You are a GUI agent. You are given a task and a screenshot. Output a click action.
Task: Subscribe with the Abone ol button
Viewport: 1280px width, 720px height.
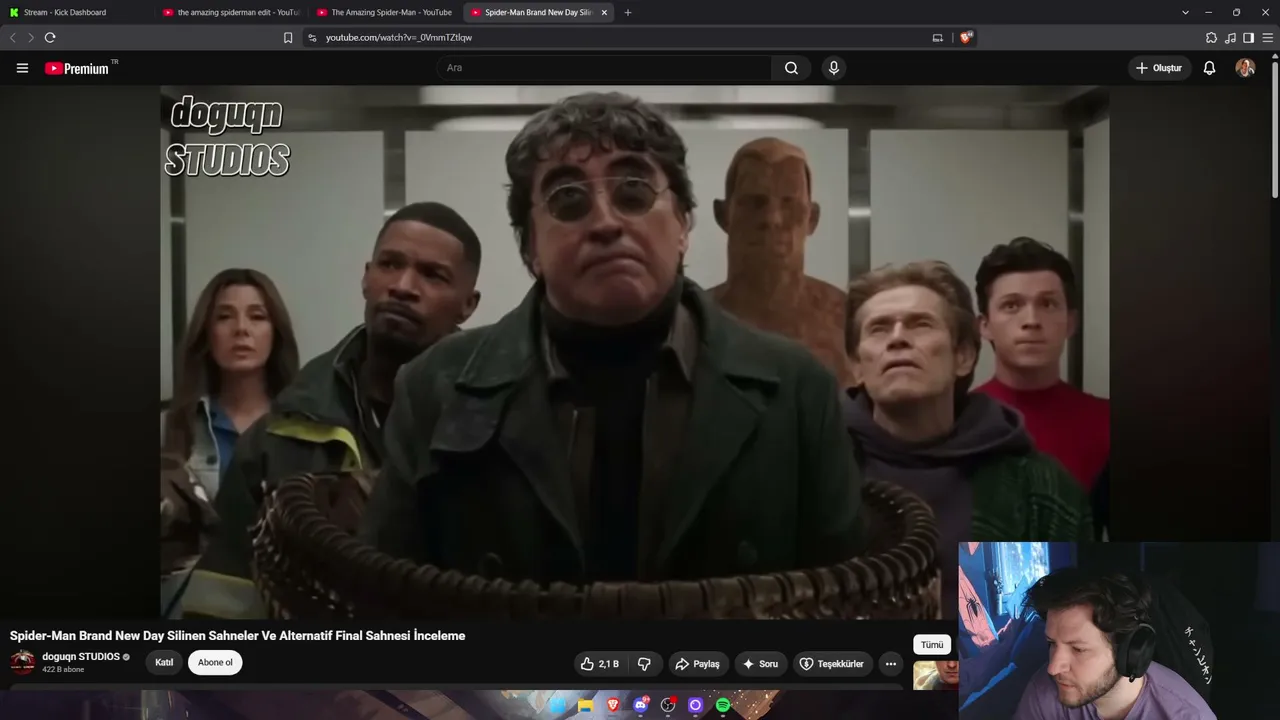(x=215, y=662)
